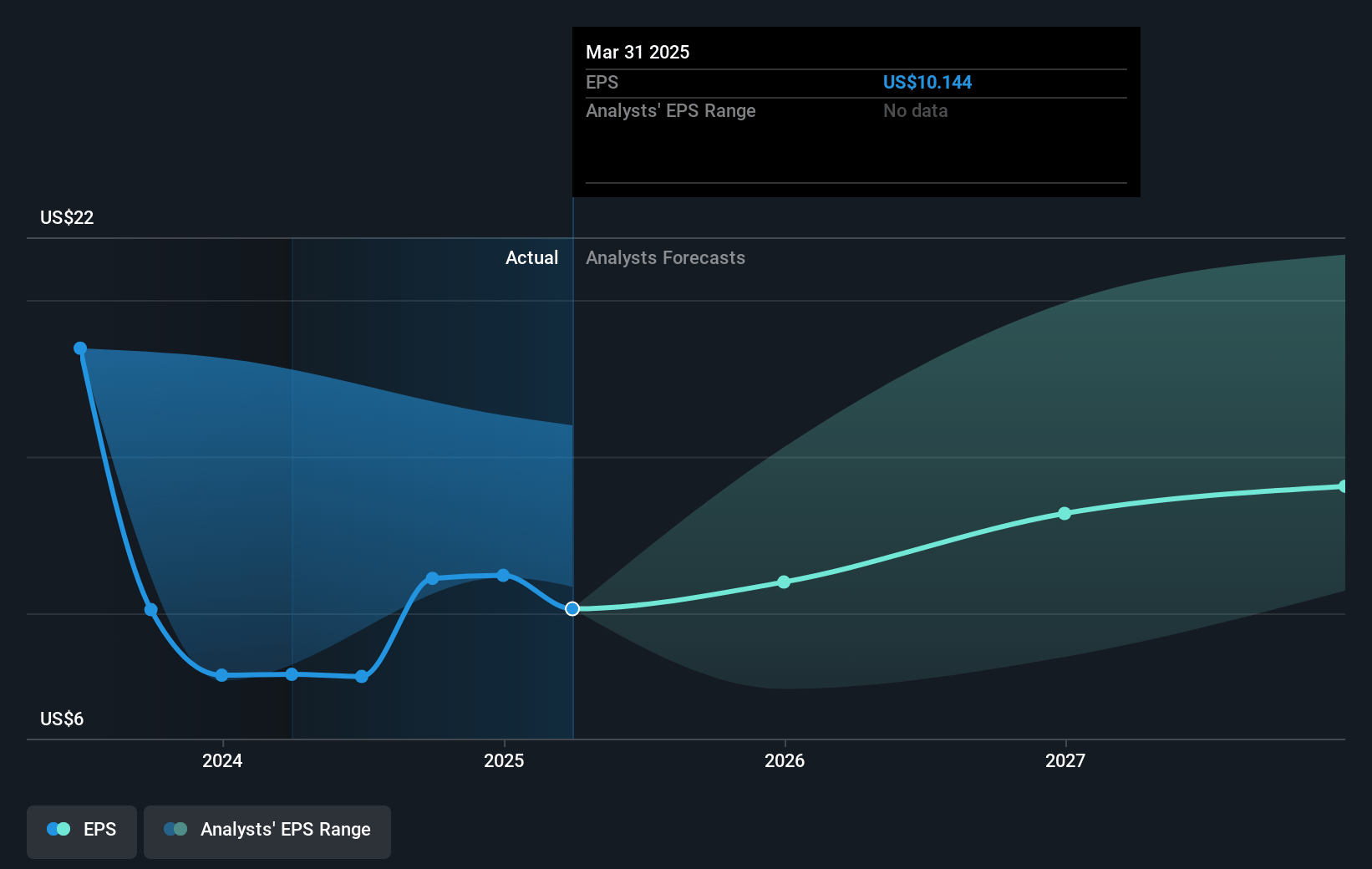This screenshot has height=869, width=1372.
Task: Click the Actual section label
Action: [531, 257]
